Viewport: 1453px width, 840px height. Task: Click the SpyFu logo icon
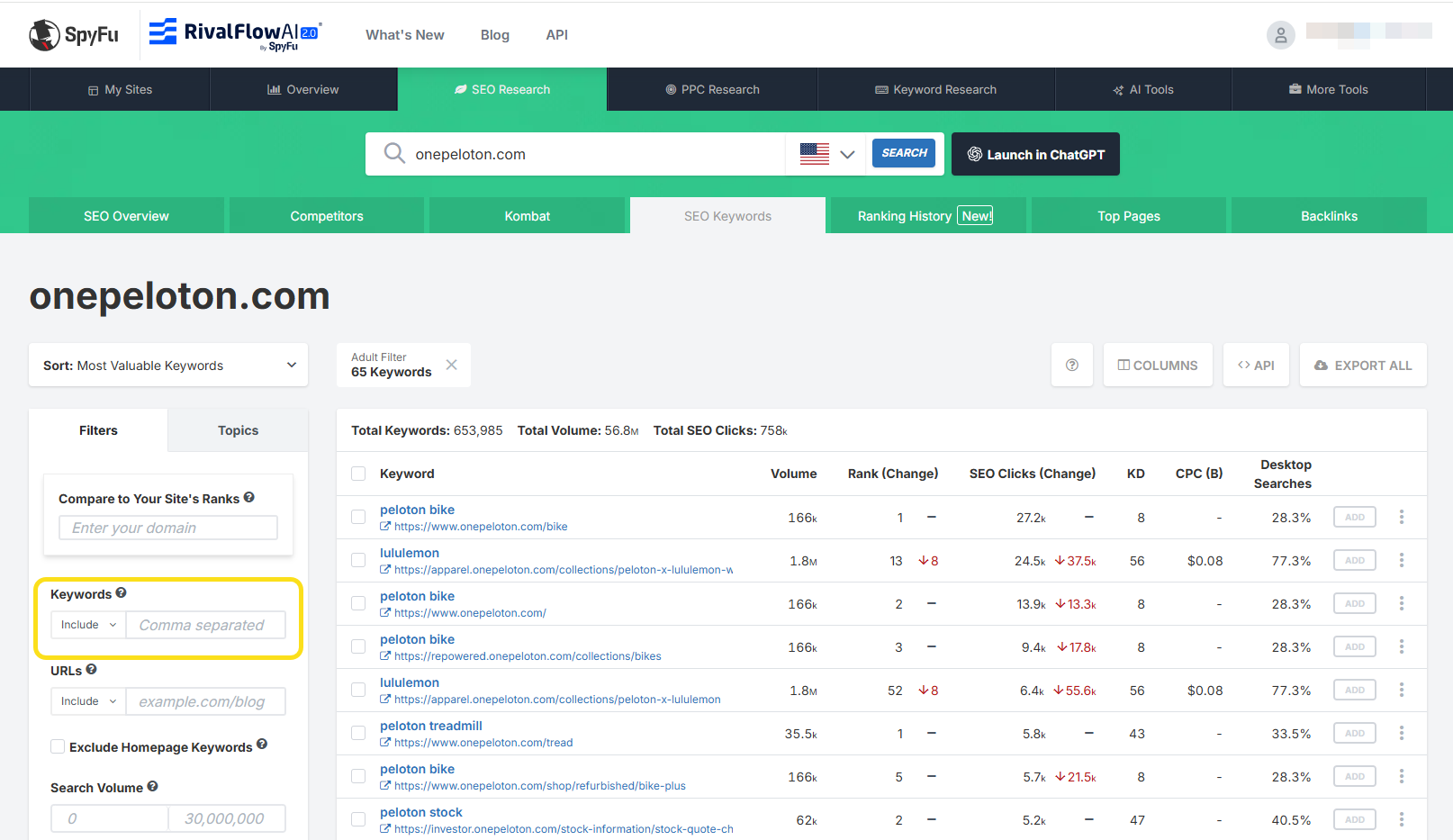coord(44,35)
